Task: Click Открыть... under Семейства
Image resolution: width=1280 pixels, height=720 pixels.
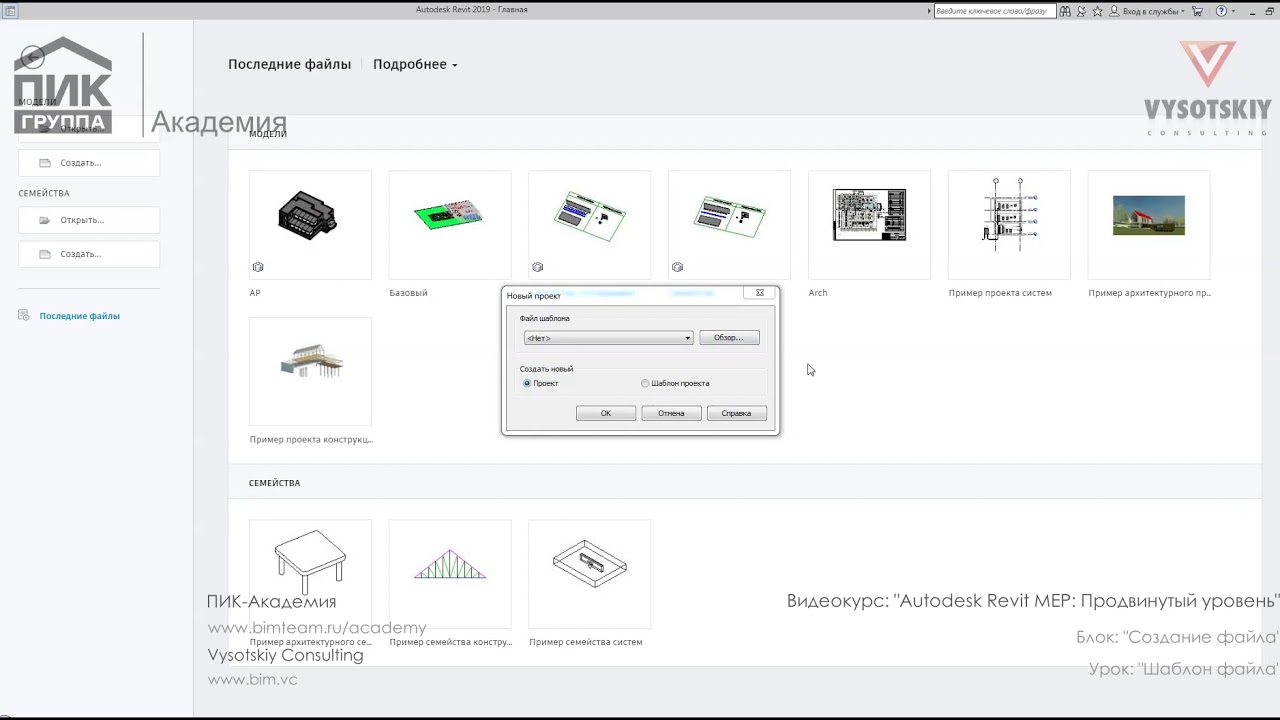Action: click(89, 220)
